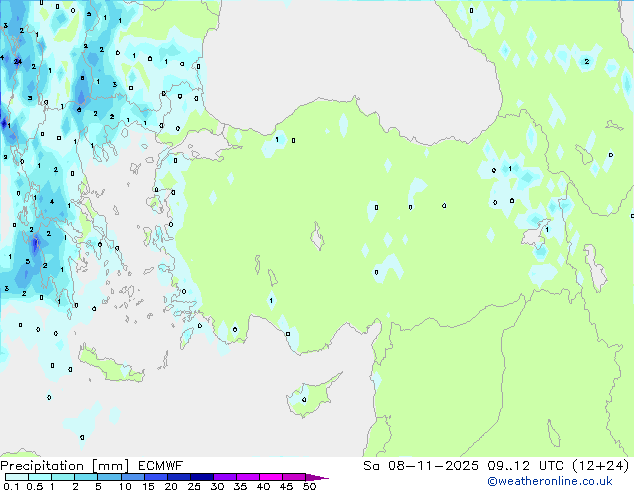Click the '24' precipitation value on the map

(18, 62)
